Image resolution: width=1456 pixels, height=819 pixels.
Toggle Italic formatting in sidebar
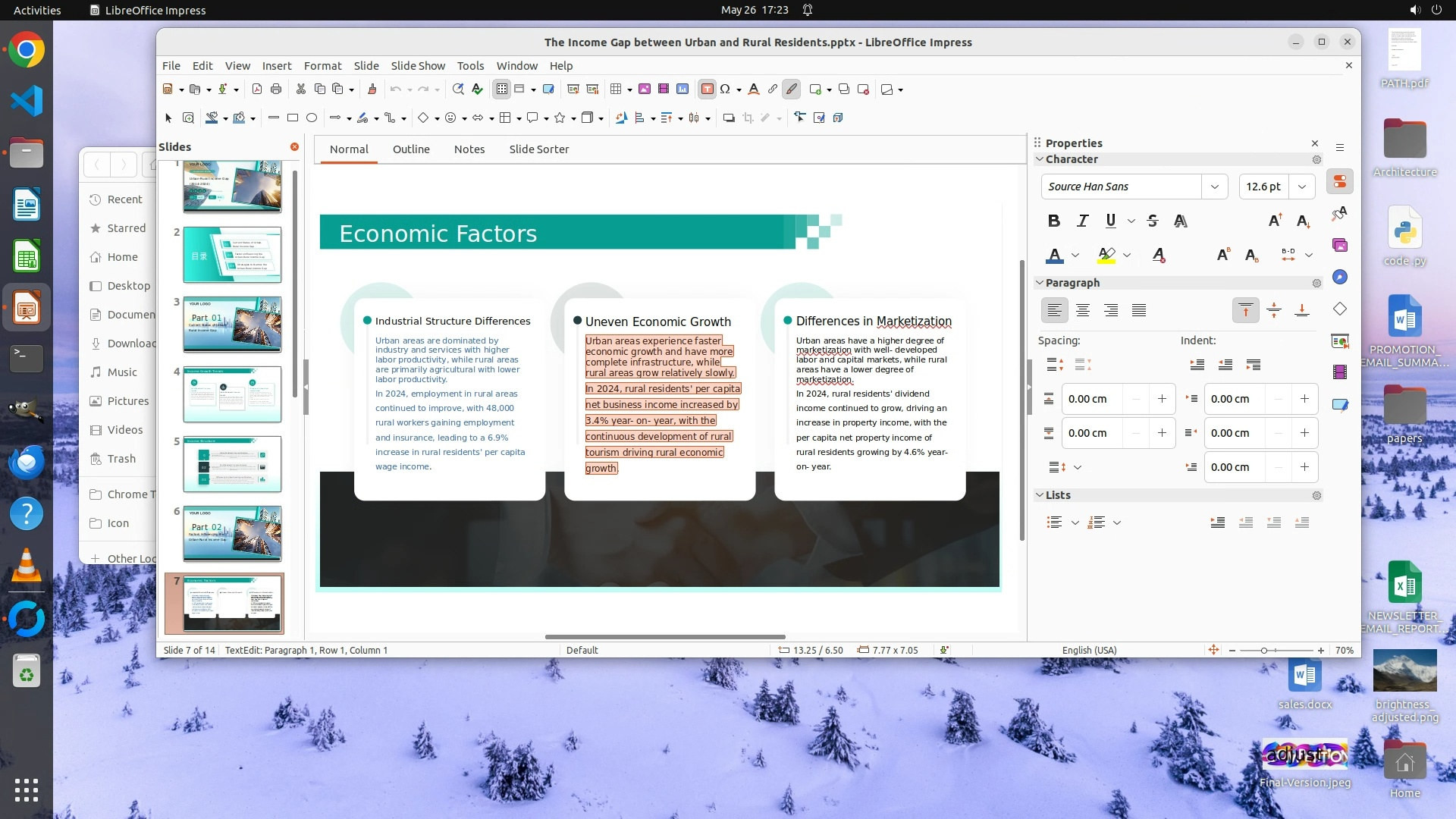pos(1082,221)
